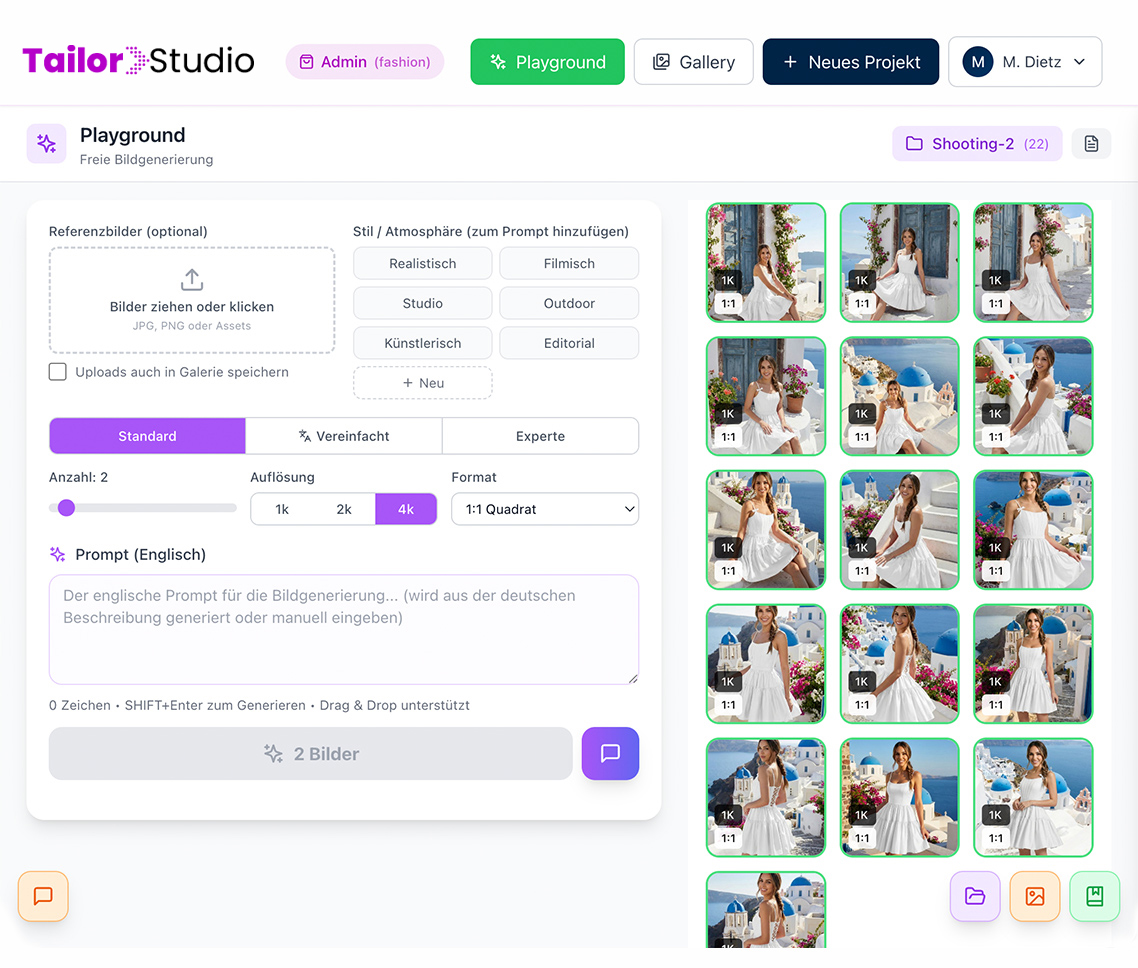
Task: Open the green bookmark floating button
Action: coord(1094,896)
